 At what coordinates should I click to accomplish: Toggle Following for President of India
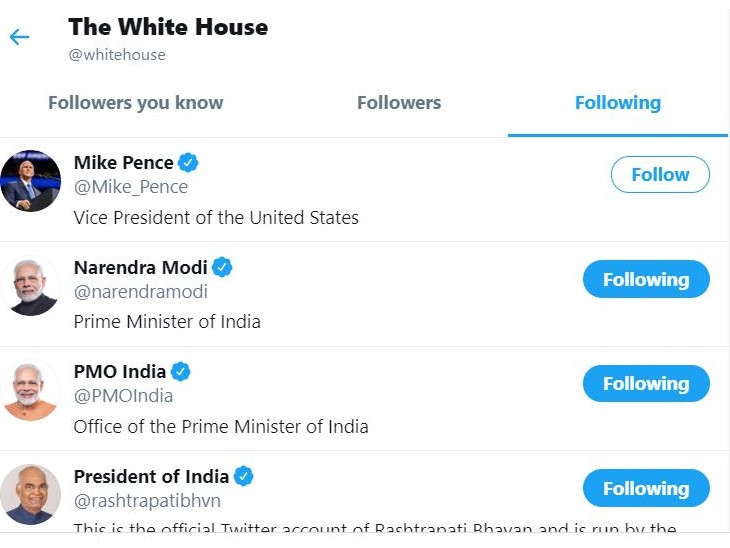tap(646, 489)
